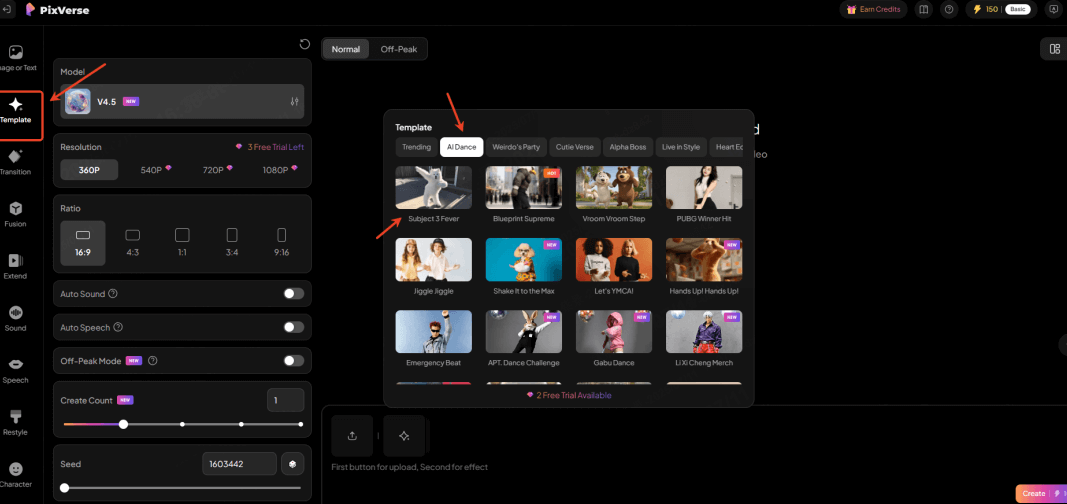Select 360P resolution
The image size is (1067, 504).
click(89, 170)
